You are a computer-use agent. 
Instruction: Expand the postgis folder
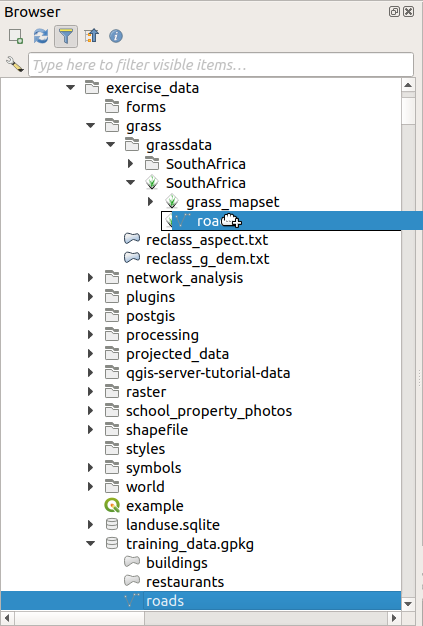tap(91, 315)
